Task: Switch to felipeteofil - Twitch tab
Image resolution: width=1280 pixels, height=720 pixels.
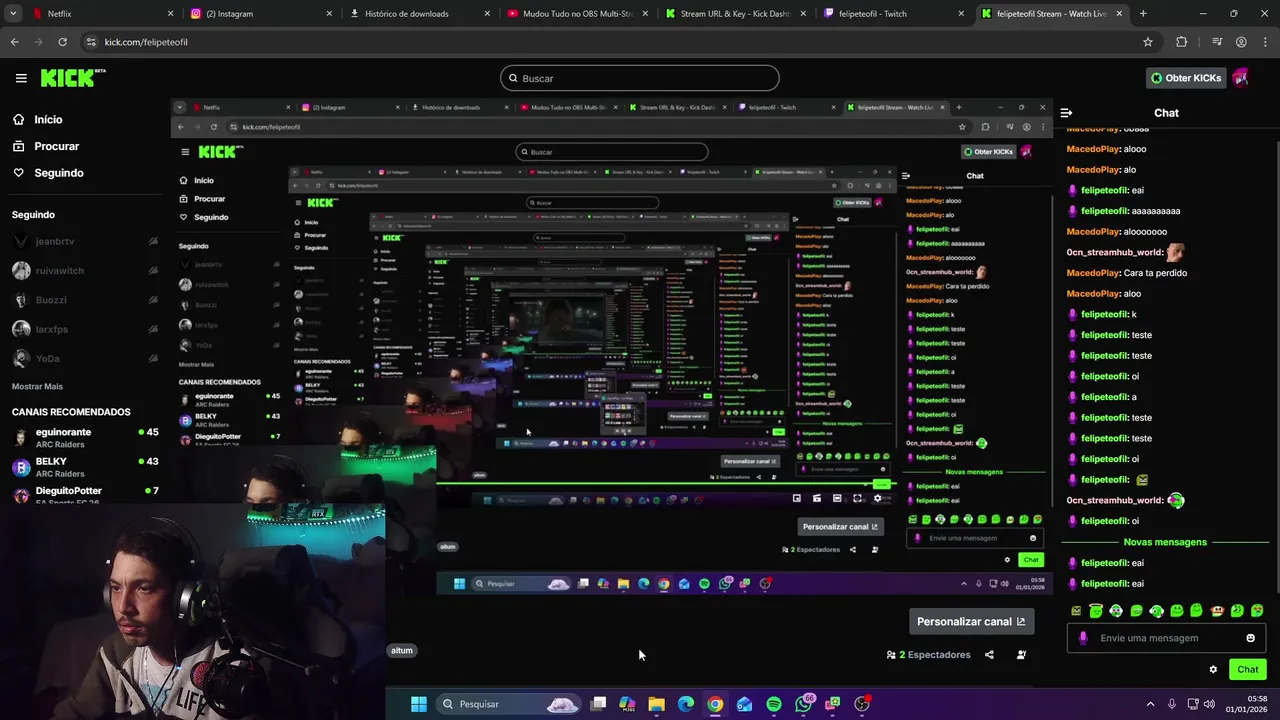Action: point(893,14)
